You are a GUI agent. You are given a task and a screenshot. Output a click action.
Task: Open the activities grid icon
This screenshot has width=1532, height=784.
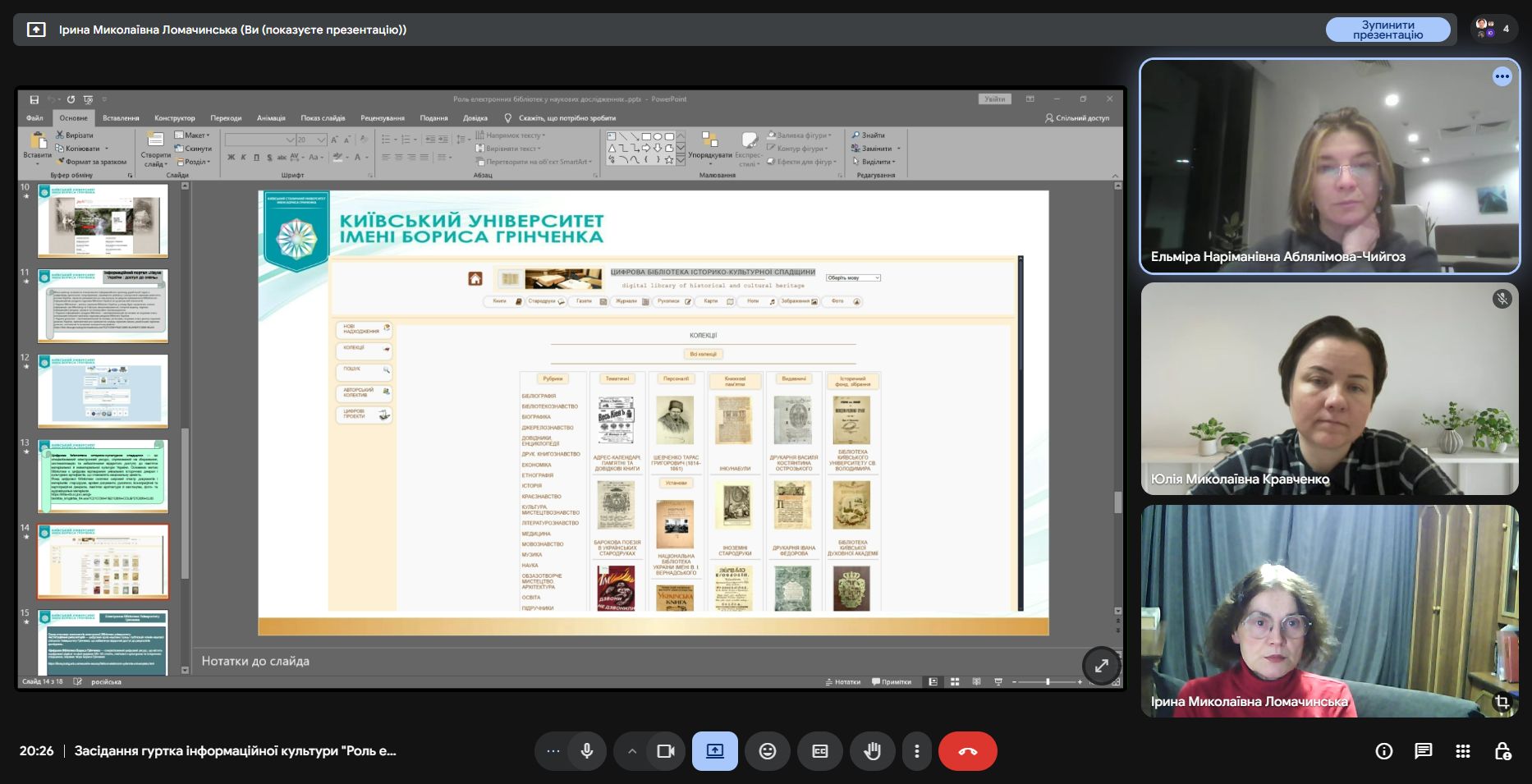(1462, 751)
